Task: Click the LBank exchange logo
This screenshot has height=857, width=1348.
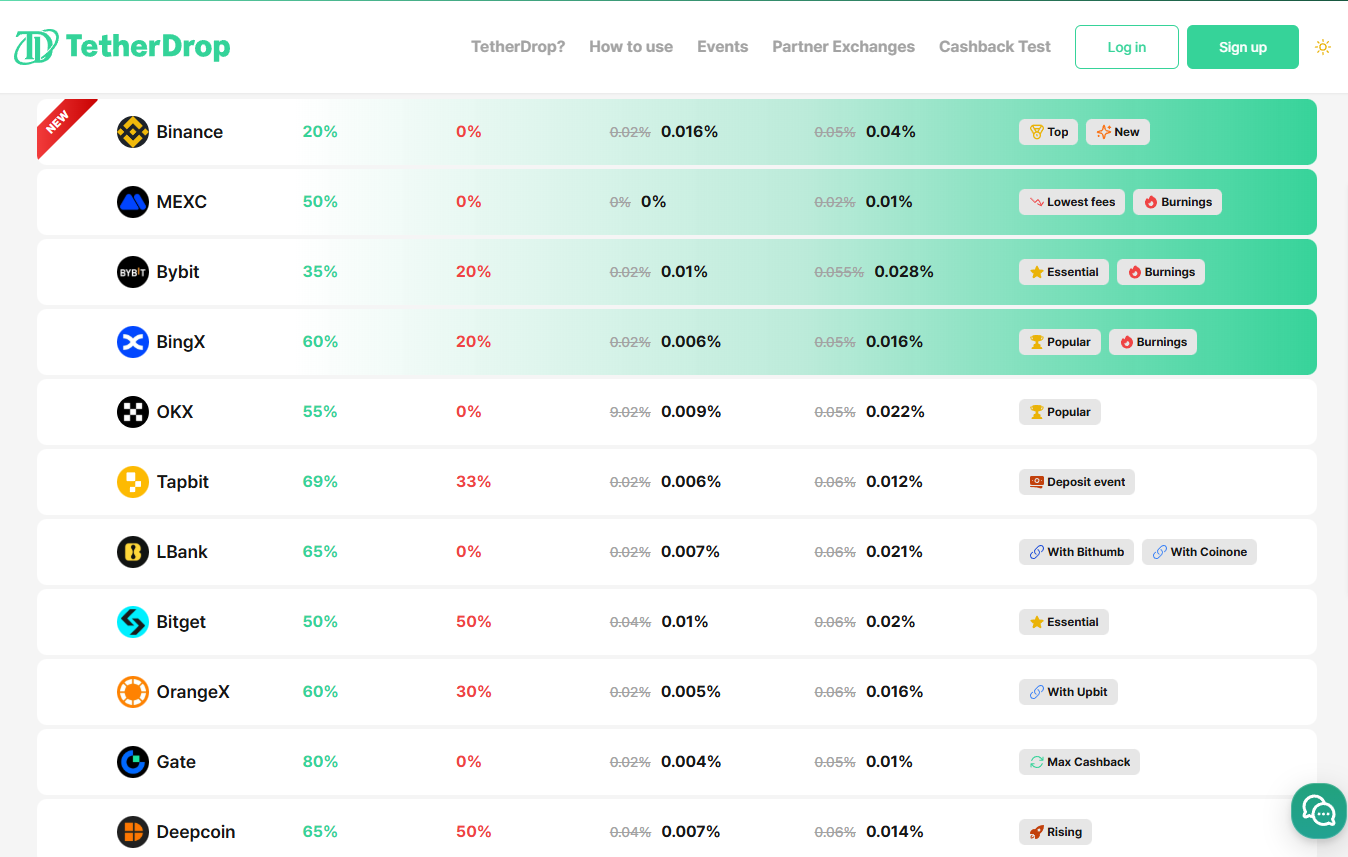Action: click(x=133, y=552)
